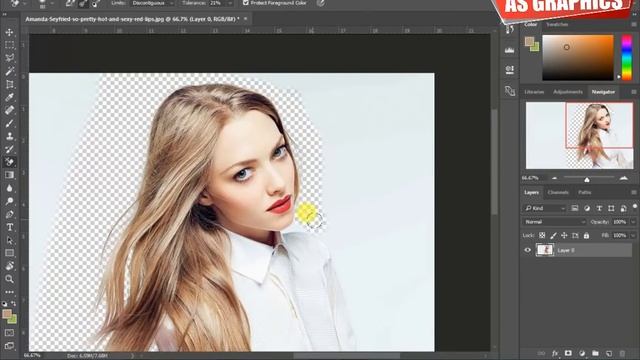Create new adjustment layer icon

582,353
